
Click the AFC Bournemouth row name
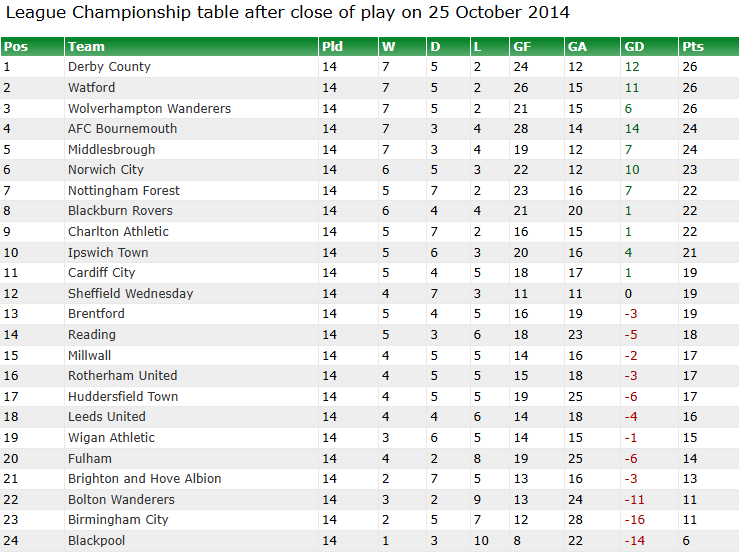pyautogui.click(x=122, y=129)
